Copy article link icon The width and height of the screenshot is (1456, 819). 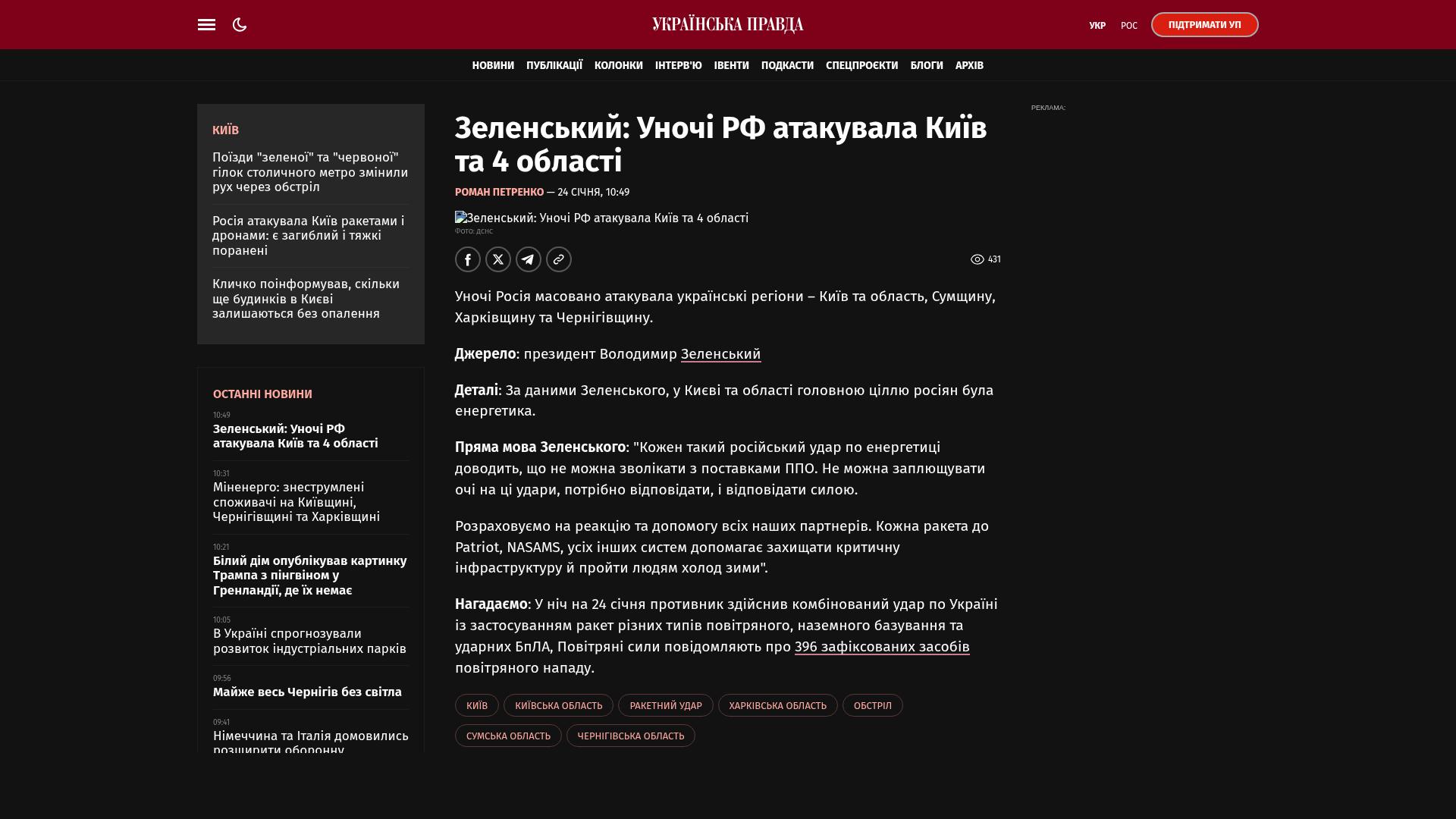(559, 259)
